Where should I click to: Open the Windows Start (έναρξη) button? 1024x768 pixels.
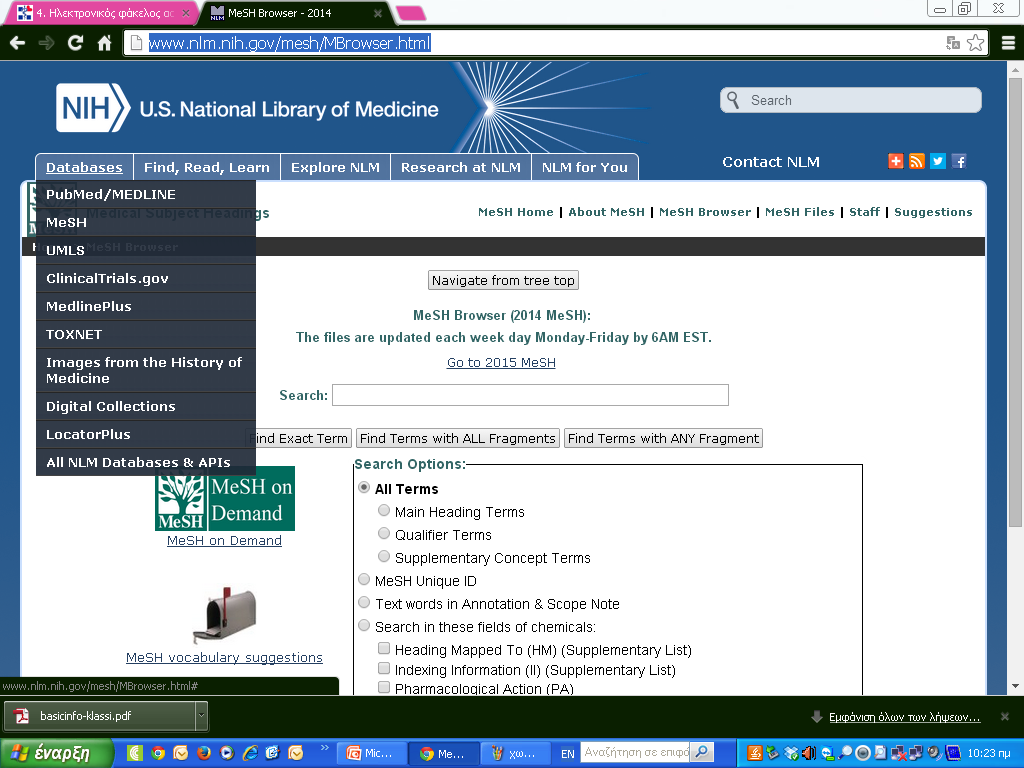(x=57, y=753)
